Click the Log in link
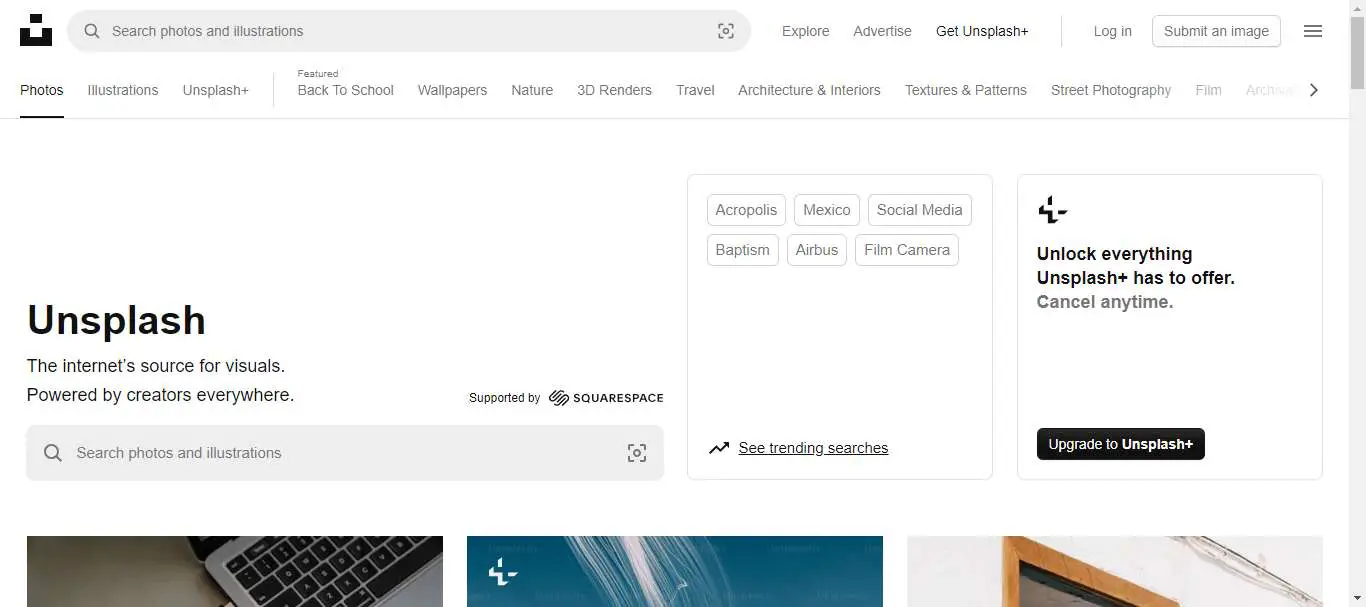This screenshot has width=1366, height=607. (1113, 31)
